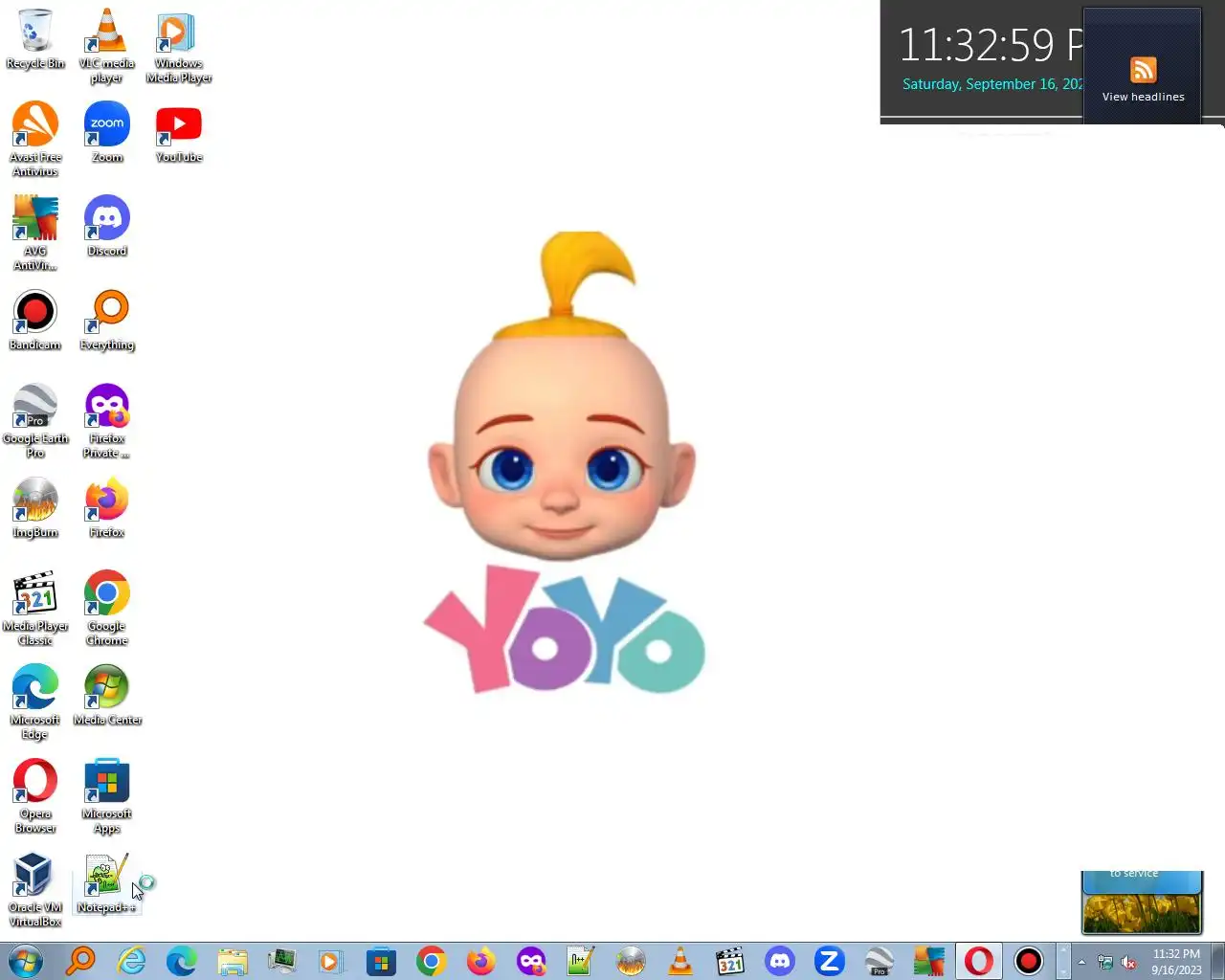Launch VLC media player from desktop
This screenshot has width=1225, height=980.
[x=106, y=45]
